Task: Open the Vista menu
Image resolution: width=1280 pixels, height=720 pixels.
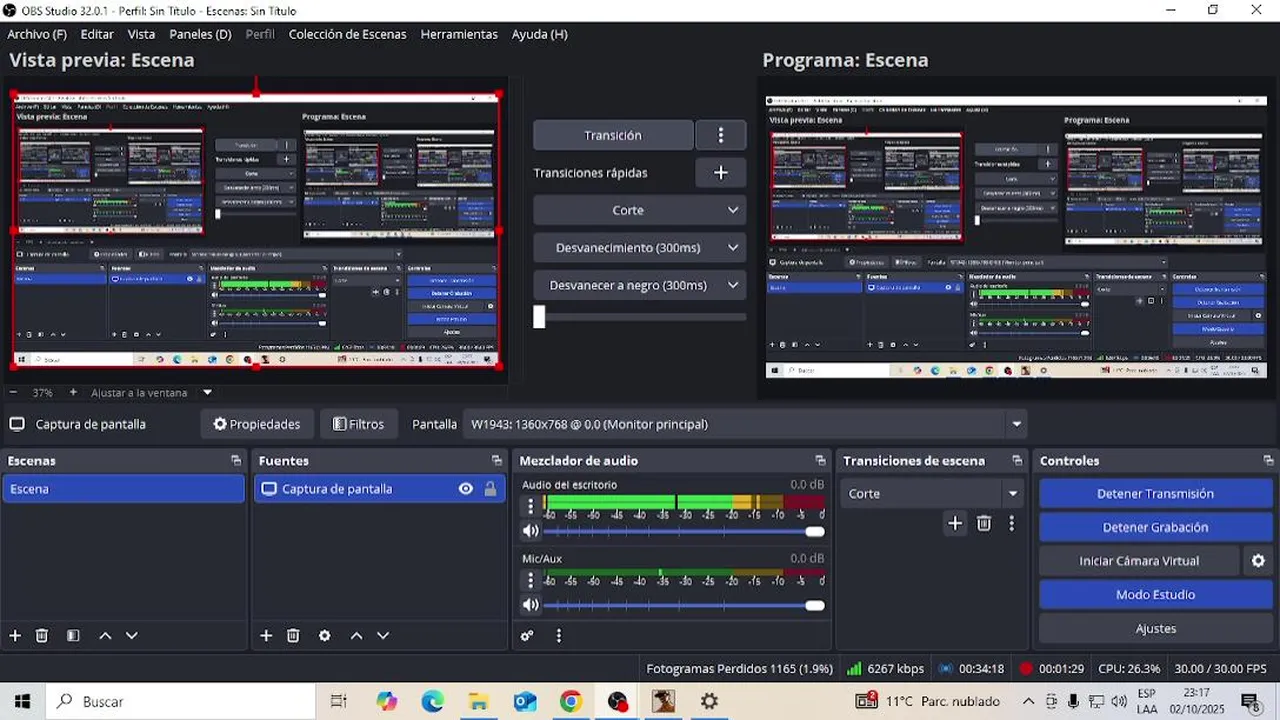Action: (141, 34)
